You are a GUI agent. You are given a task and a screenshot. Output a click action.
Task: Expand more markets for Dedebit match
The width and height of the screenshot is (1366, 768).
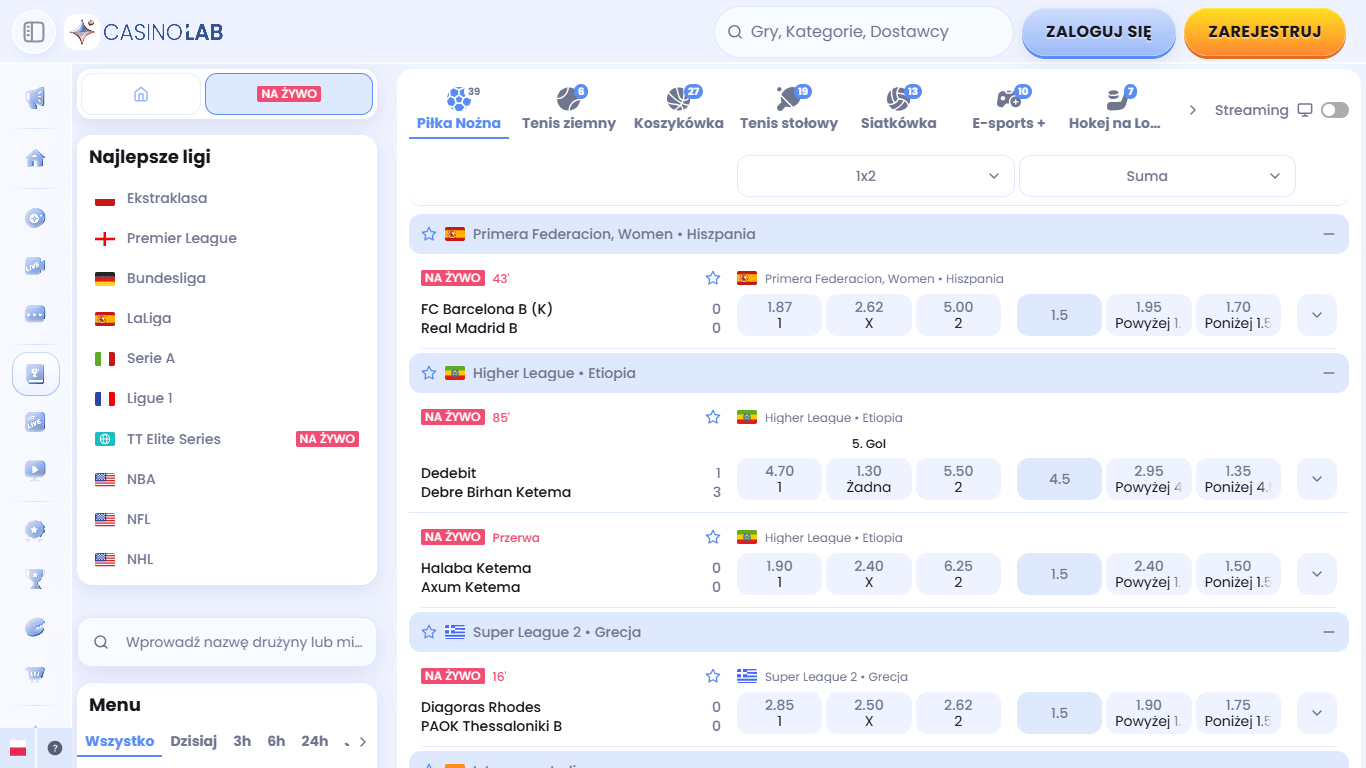[x=1317, y=479]
